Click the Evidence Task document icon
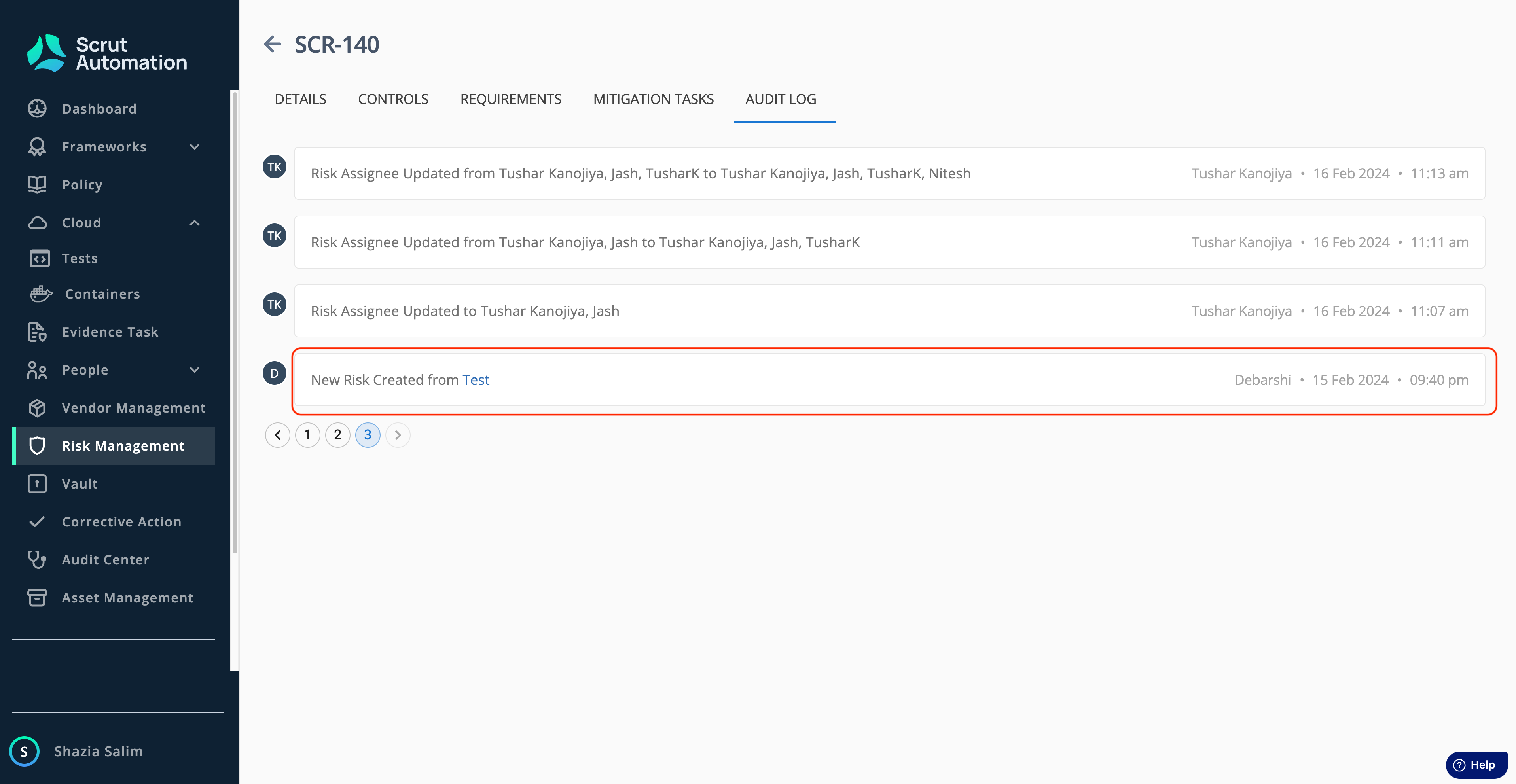This screenshot has height=784, width=1516. [37, 332]
